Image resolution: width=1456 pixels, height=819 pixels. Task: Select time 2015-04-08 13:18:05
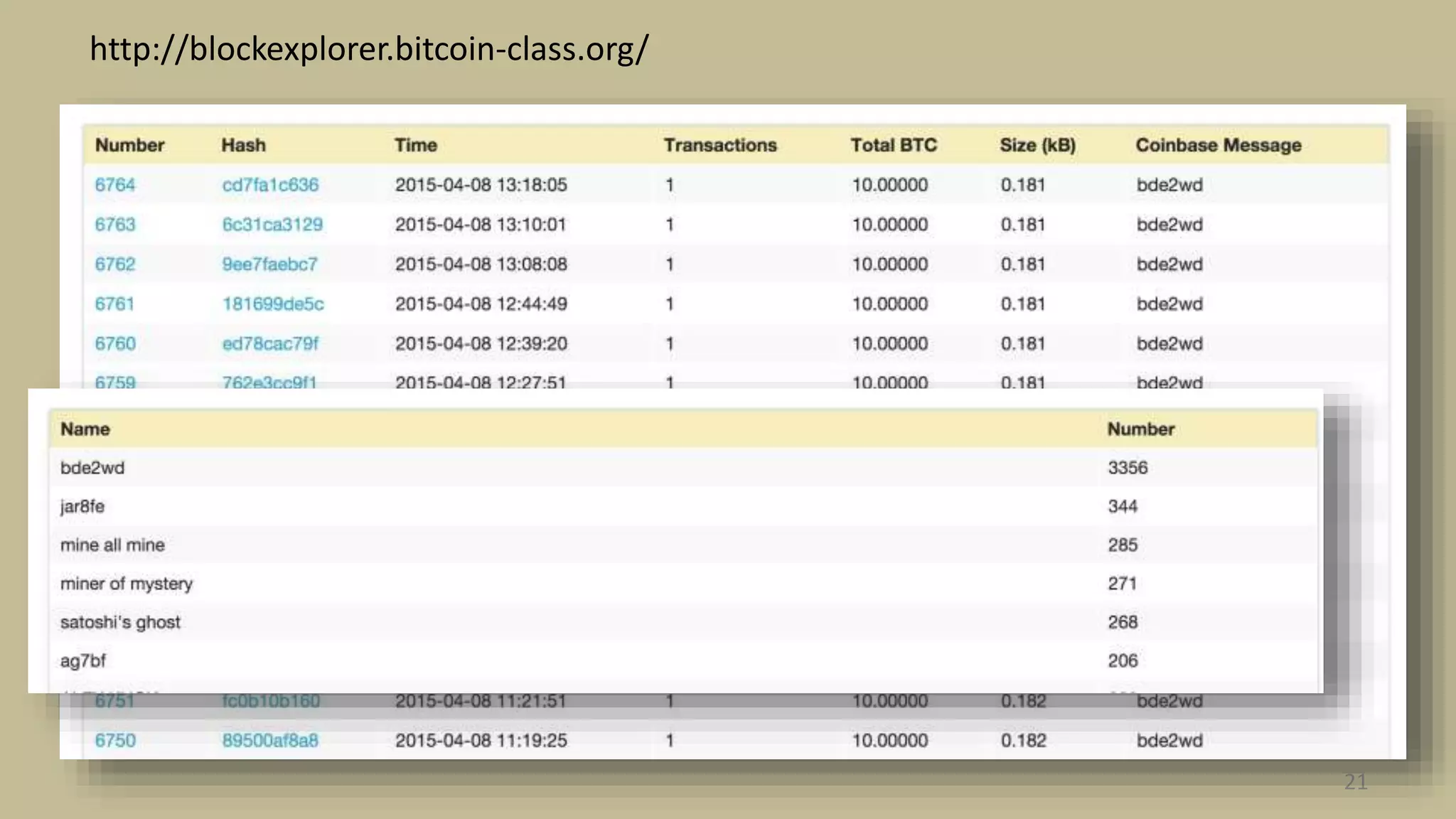[481, 185]
